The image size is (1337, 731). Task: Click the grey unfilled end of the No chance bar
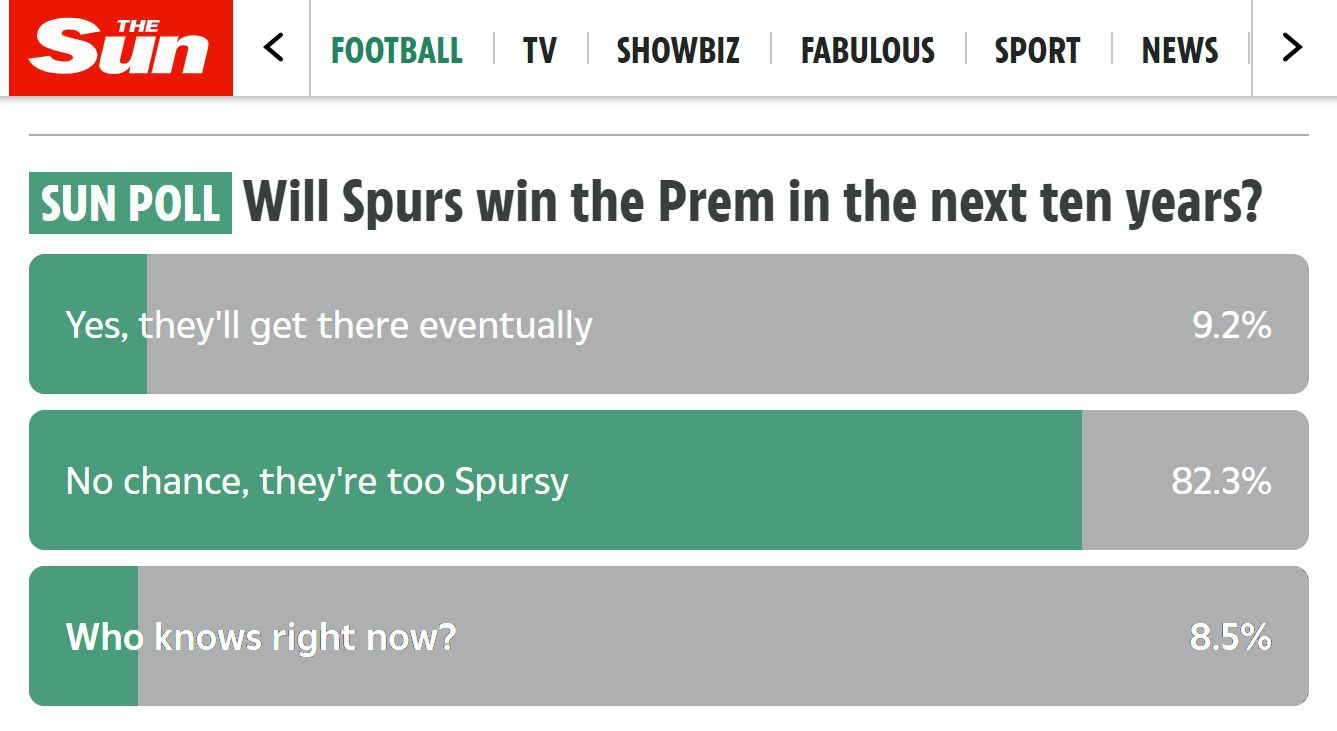pos(1120,481)
